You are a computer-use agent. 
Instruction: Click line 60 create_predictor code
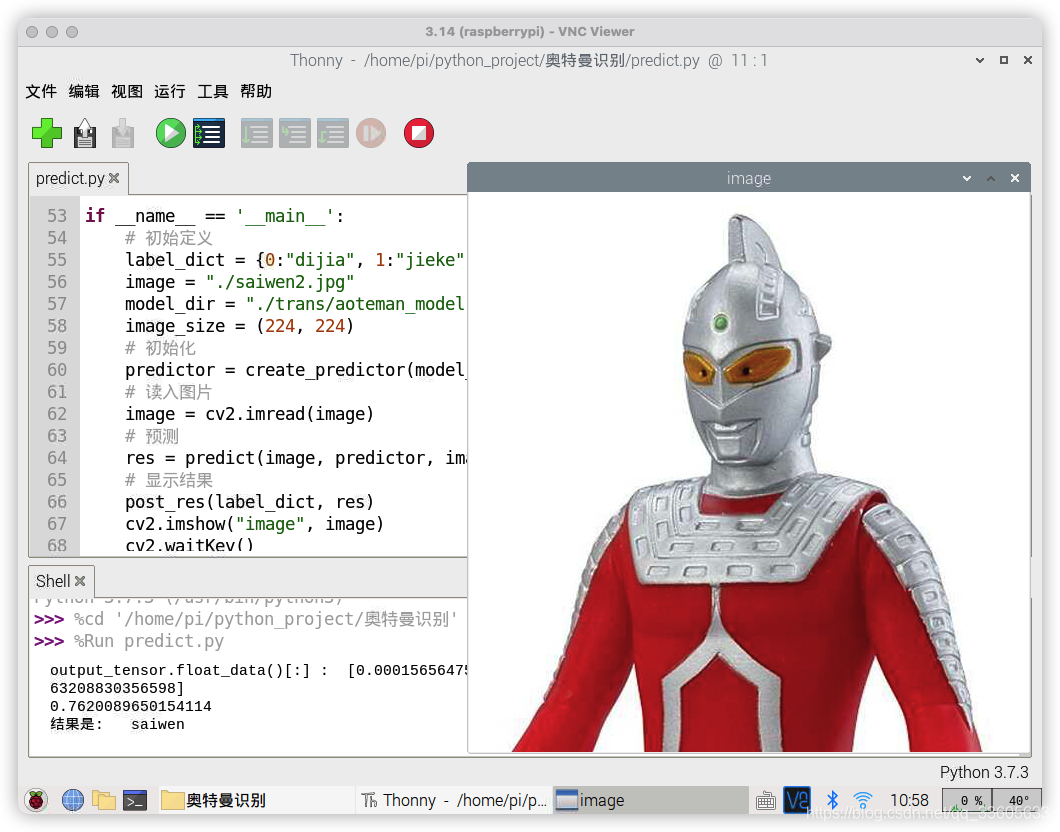point(295,370)
